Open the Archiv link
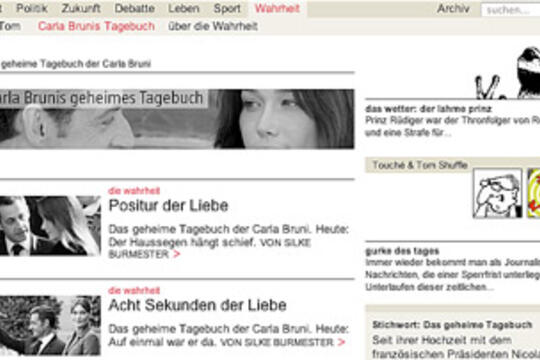The height and width of the screenshot is (360, 540). click(x=453, y=9)
